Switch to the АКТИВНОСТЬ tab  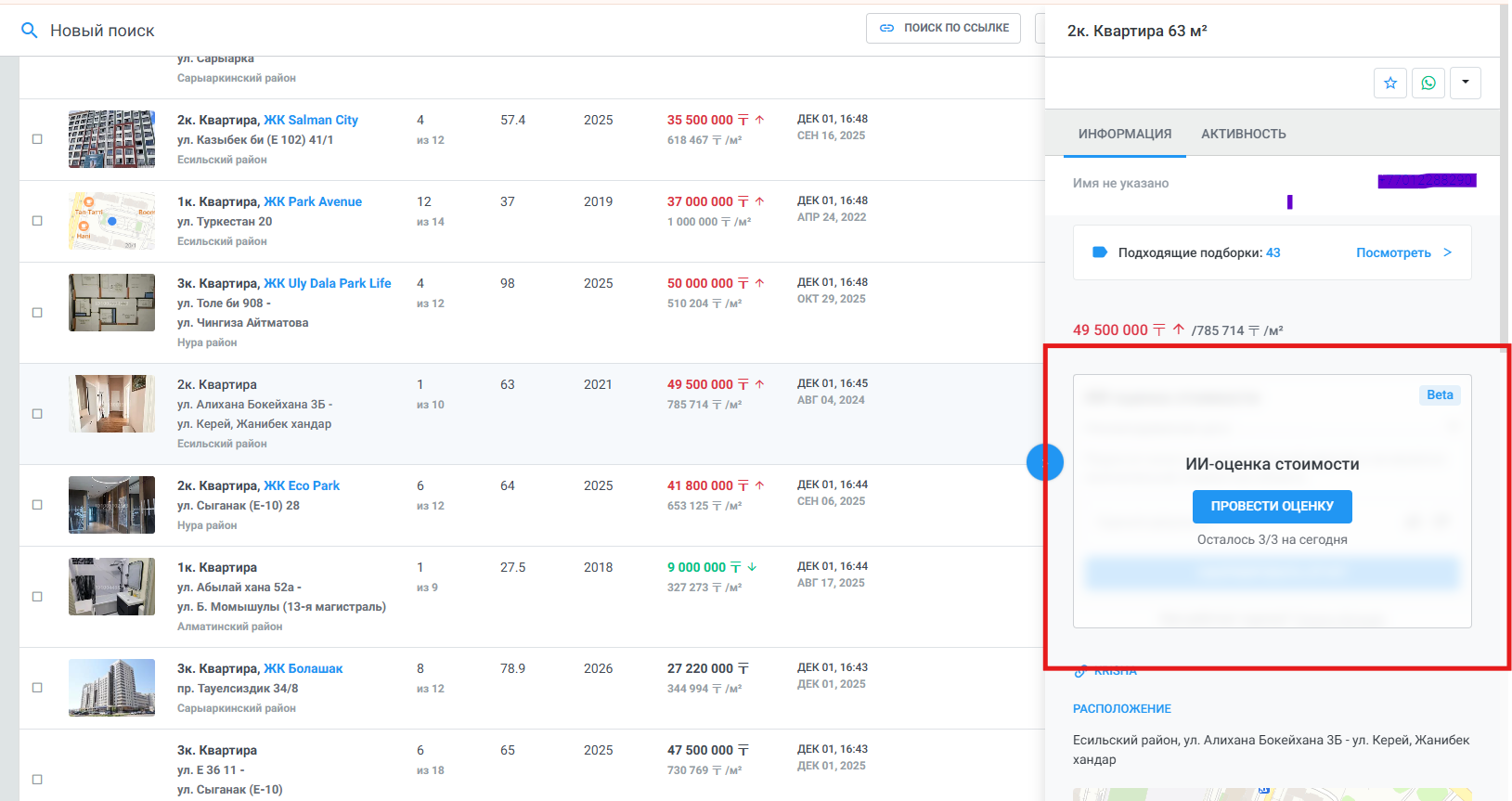coord(1243,134)
